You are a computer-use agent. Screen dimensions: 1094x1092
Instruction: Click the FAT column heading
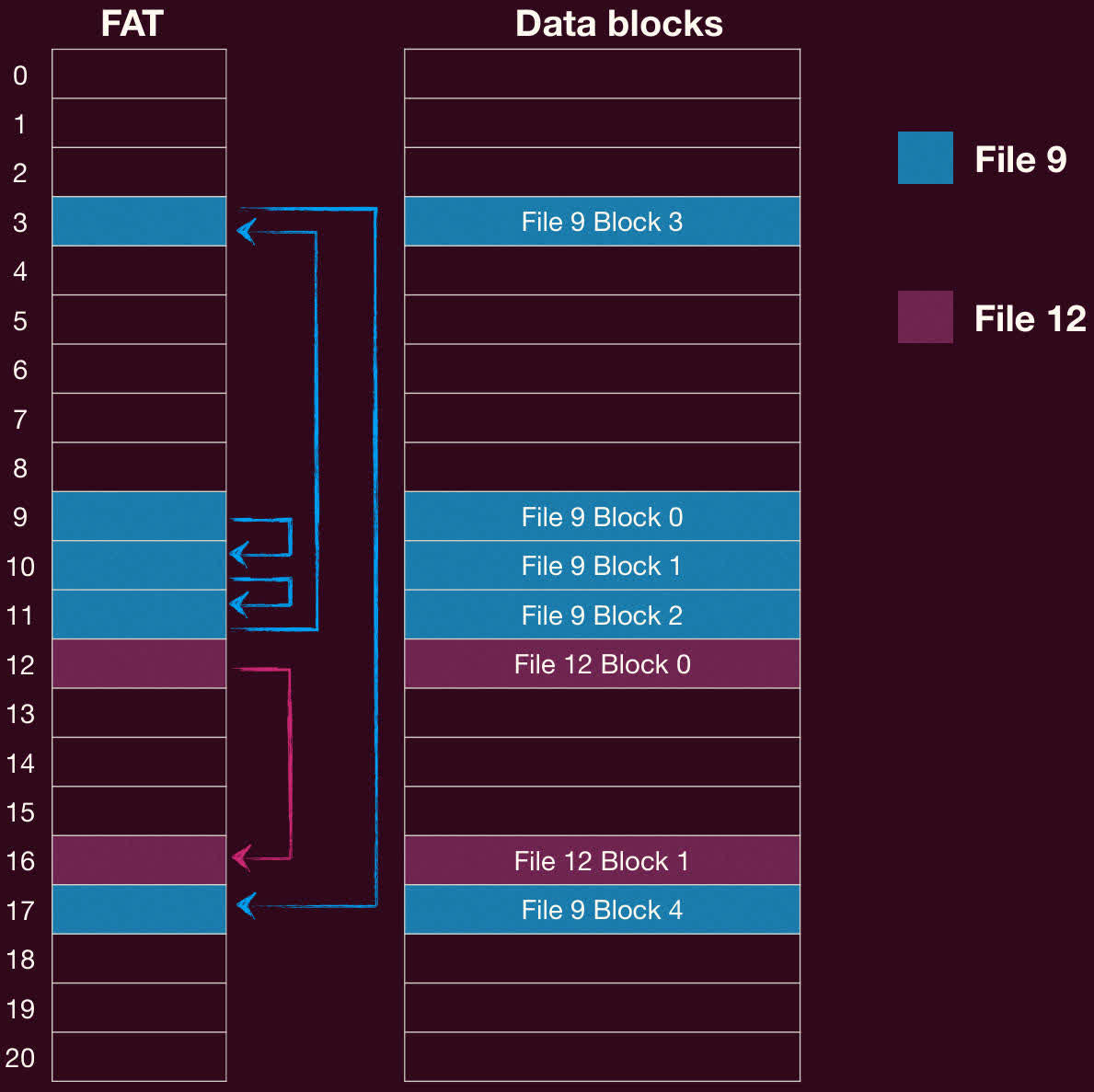point(132,24)
